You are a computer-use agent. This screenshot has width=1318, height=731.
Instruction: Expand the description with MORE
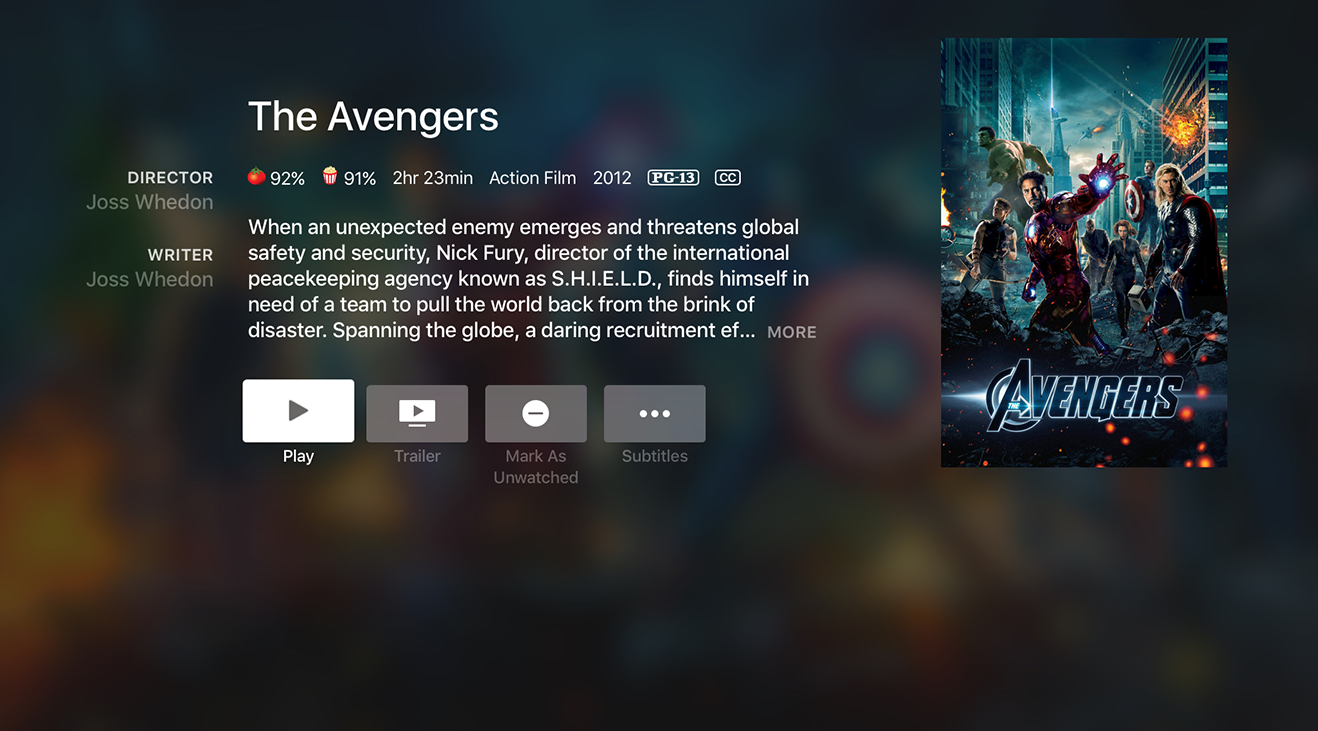[x=792, y=332]
